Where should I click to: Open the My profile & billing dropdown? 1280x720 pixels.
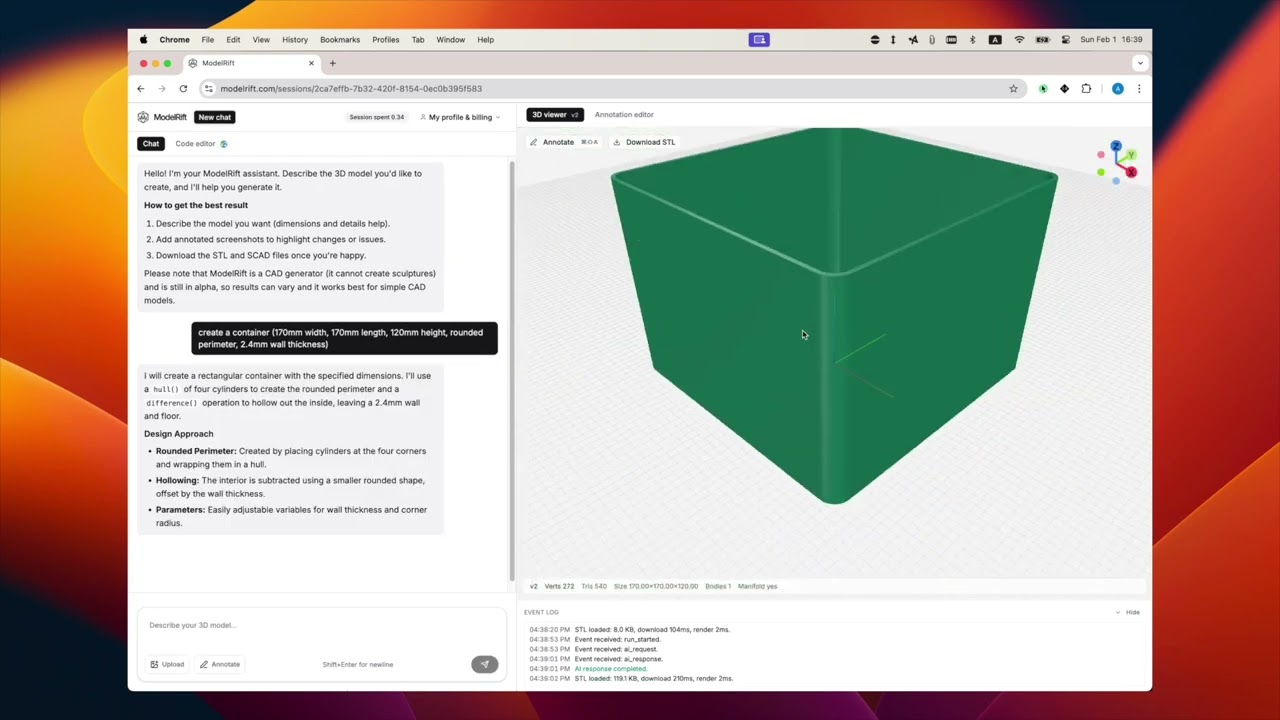point(461,117)
